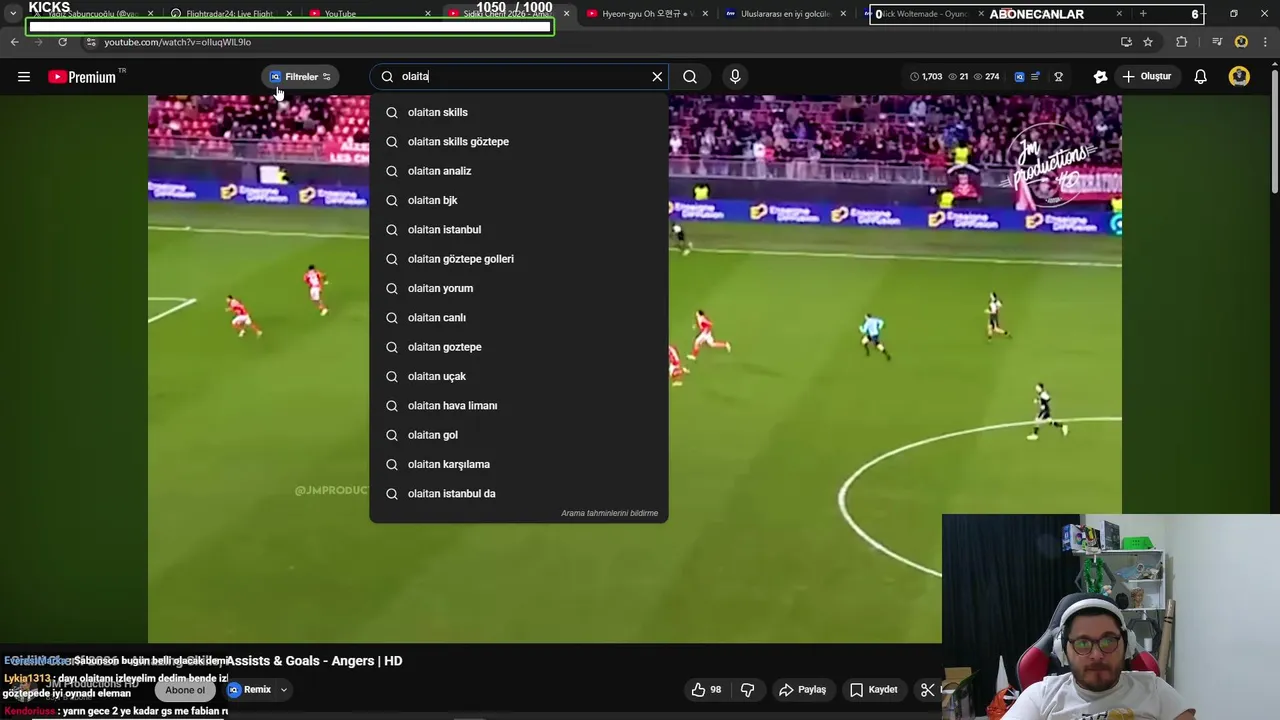Go to the YouTube Premium home logo
The width and height of the screenshot is (1280, 720).
coord(84,77)
